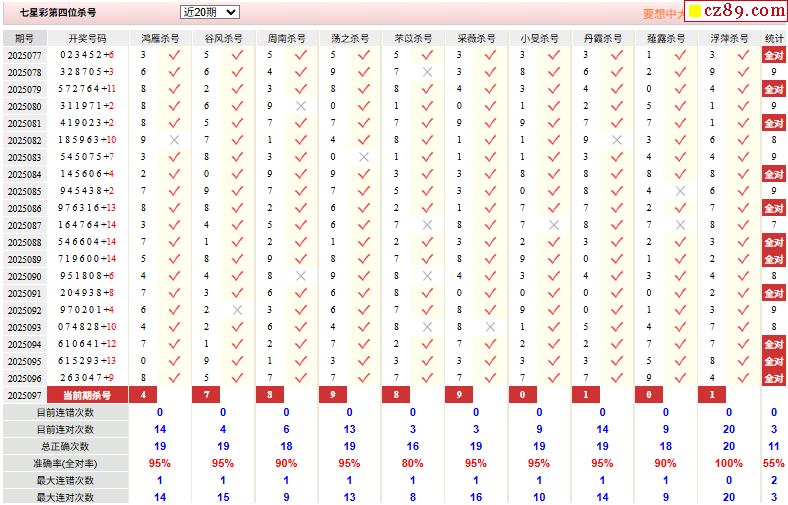The image size is (788, 505).
Task: Click the 七星彩第四位杀号 title
Action: pos(58,13)
